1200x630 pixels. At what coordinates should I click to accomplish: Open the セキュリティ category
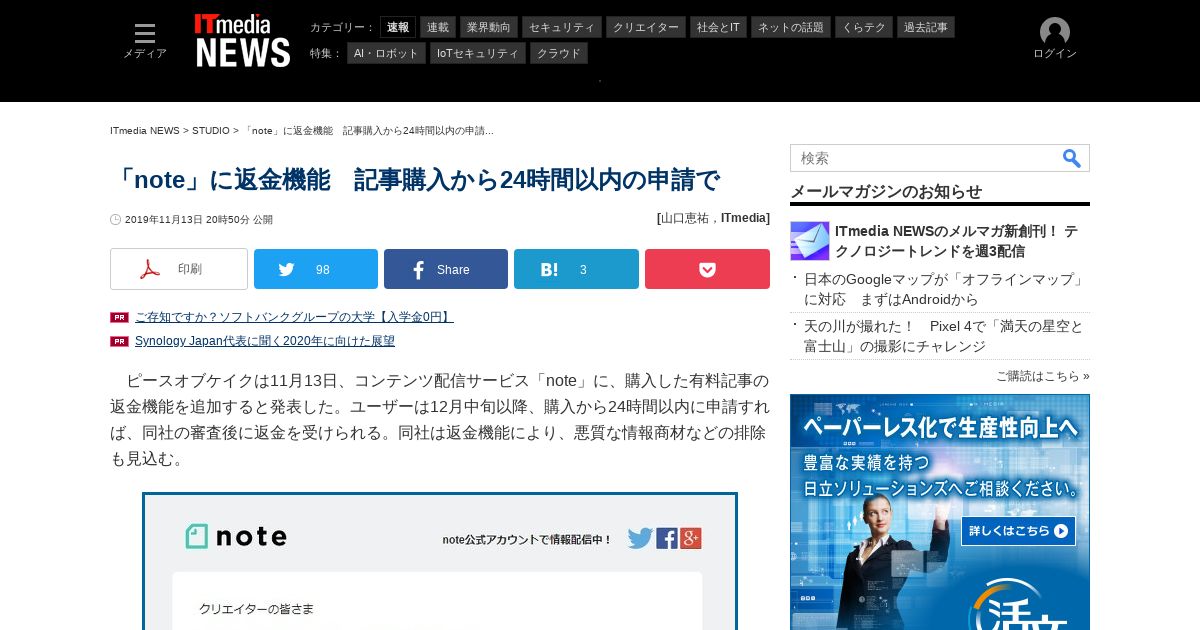pyautogui.click(x=562, y=27)
